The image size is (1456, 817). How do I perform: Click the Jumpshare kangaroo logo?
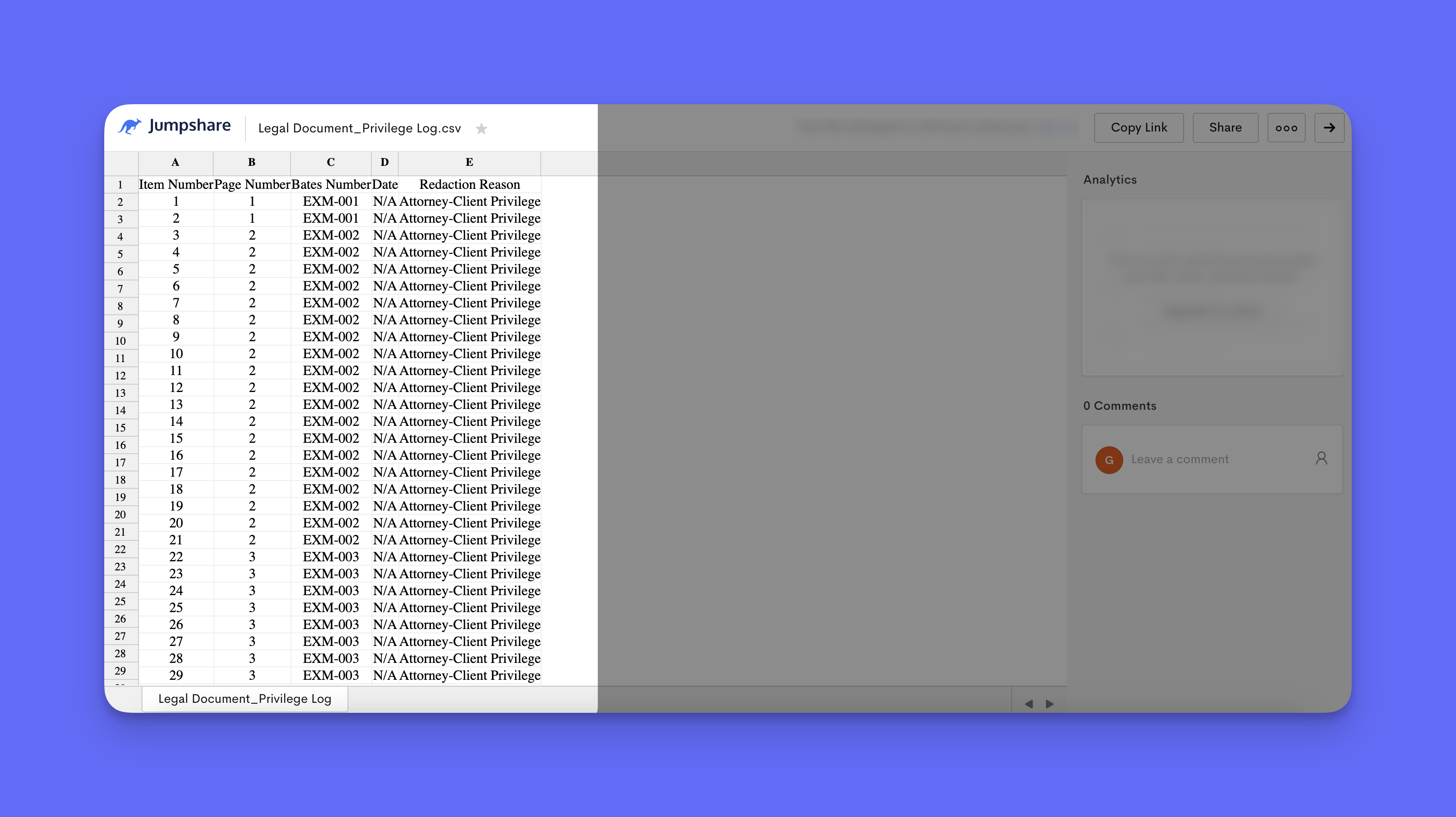[x=130, y=126]
